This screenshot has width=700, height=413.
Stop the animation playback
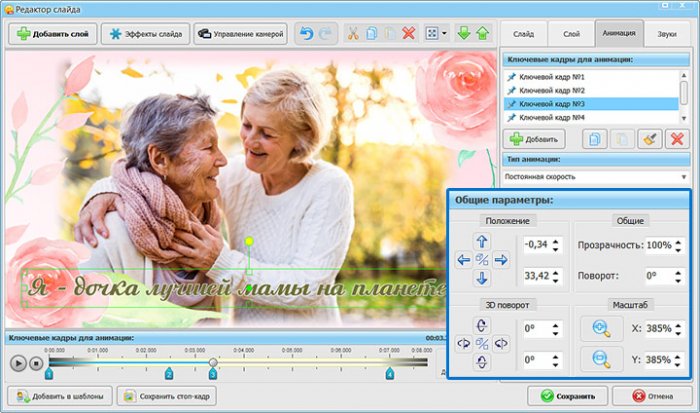point(36,363)
